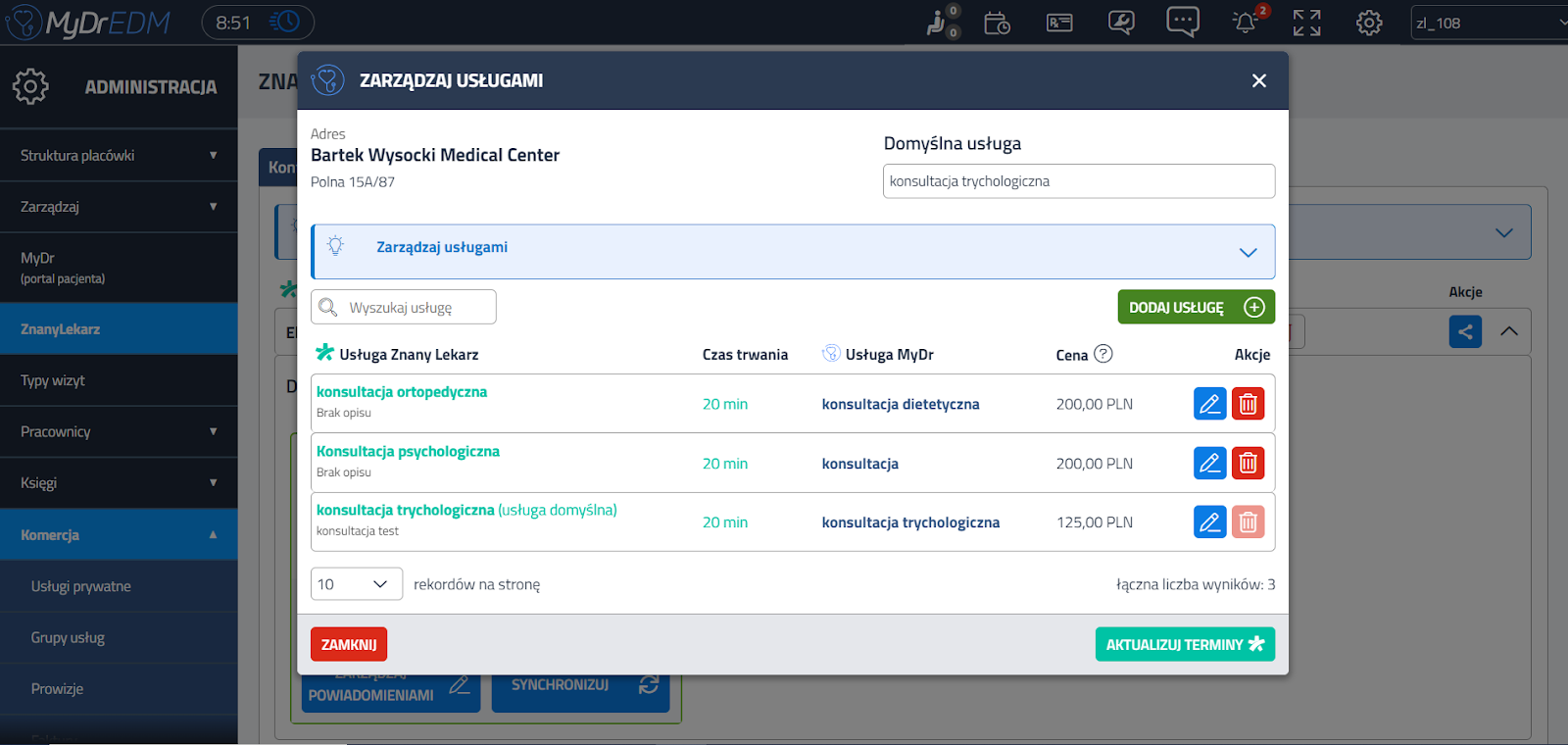Edit the konsultacja ortopedyczna service
Image resolution: width=1568 pixels, height=745 pixels.
click(x=1209, y=404)
